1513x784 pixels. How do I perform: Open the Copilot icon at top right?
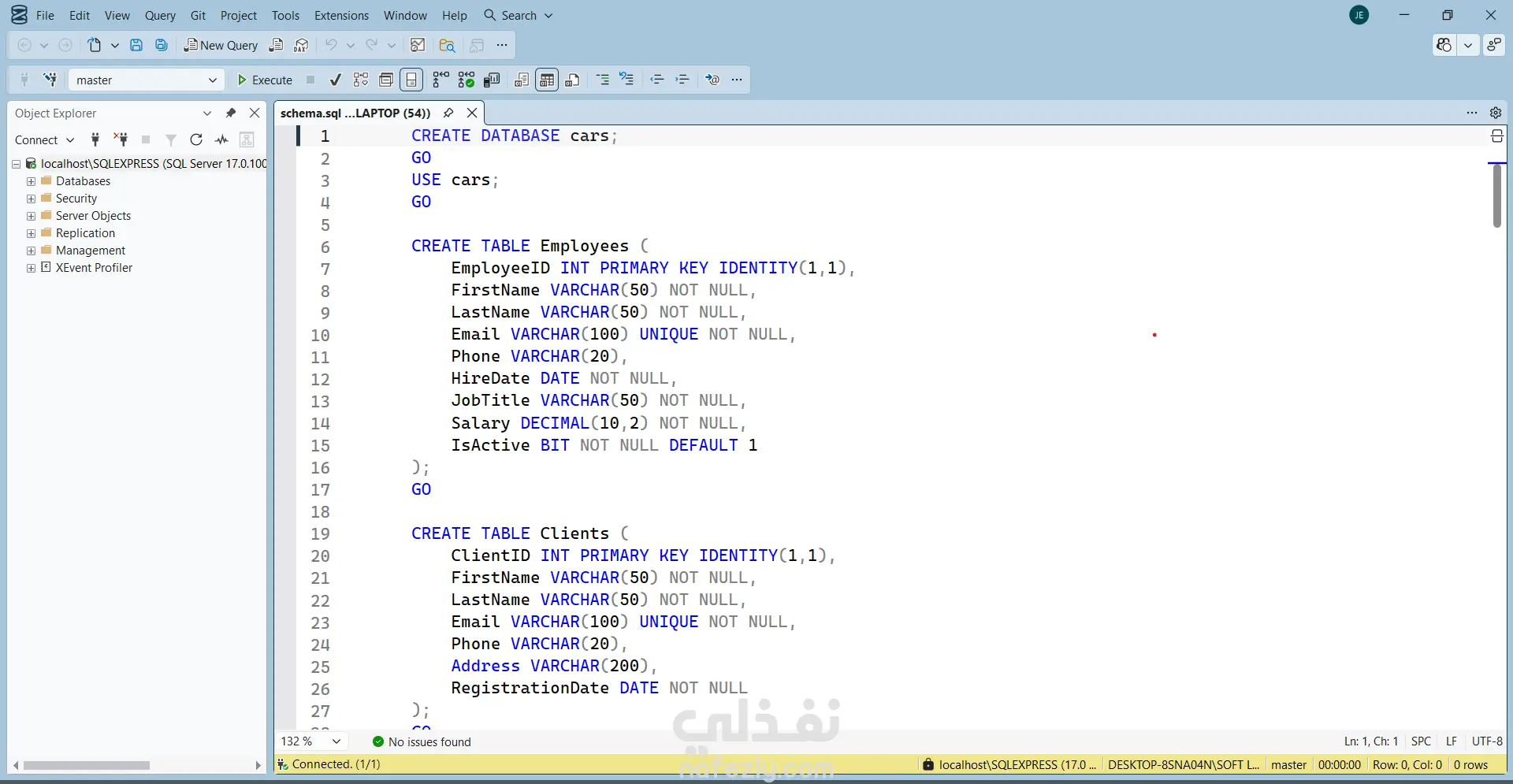pyautogui.click(x=1444, y=45)
